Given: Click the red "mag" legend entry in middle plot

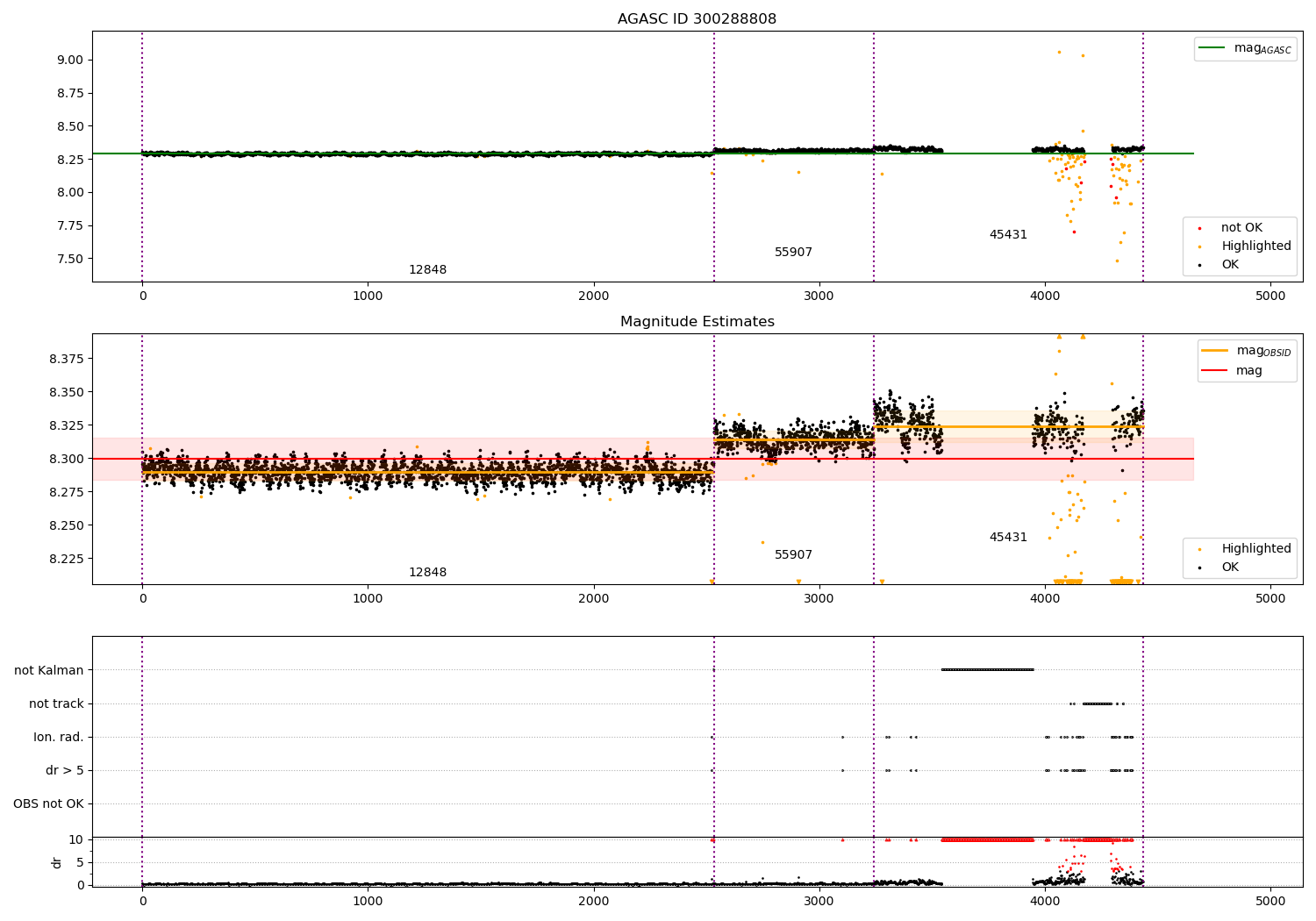Looking at the screenshot, I should coord(1233,371).
